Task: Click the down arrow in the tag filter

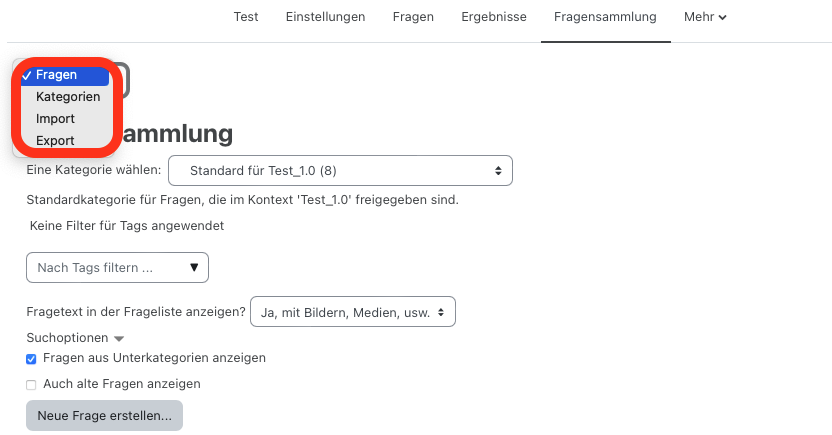Action: [x=194, y=268]
